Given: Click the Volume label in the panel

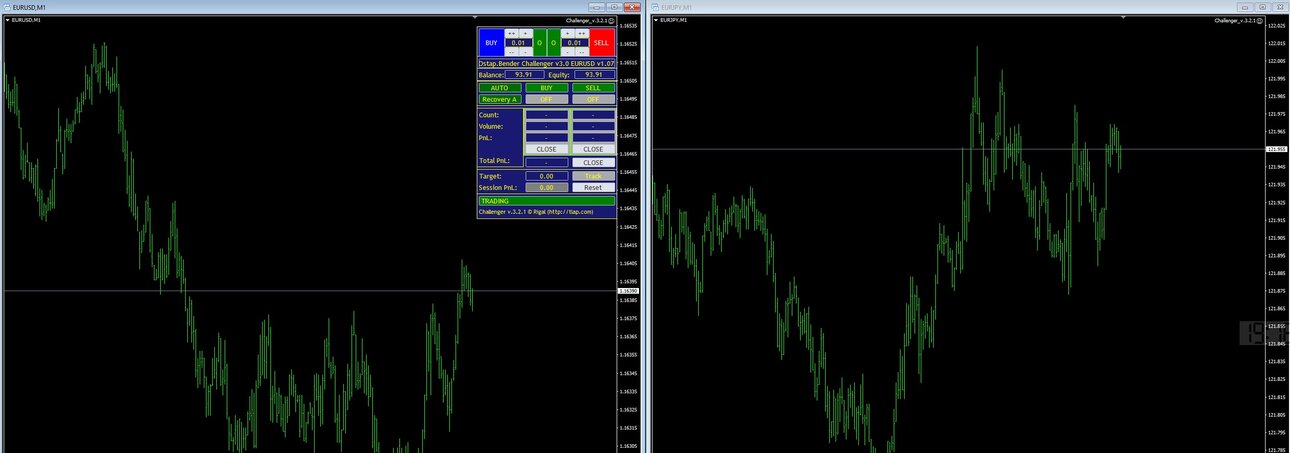Looking at the screenshot, I should (492, 127).
